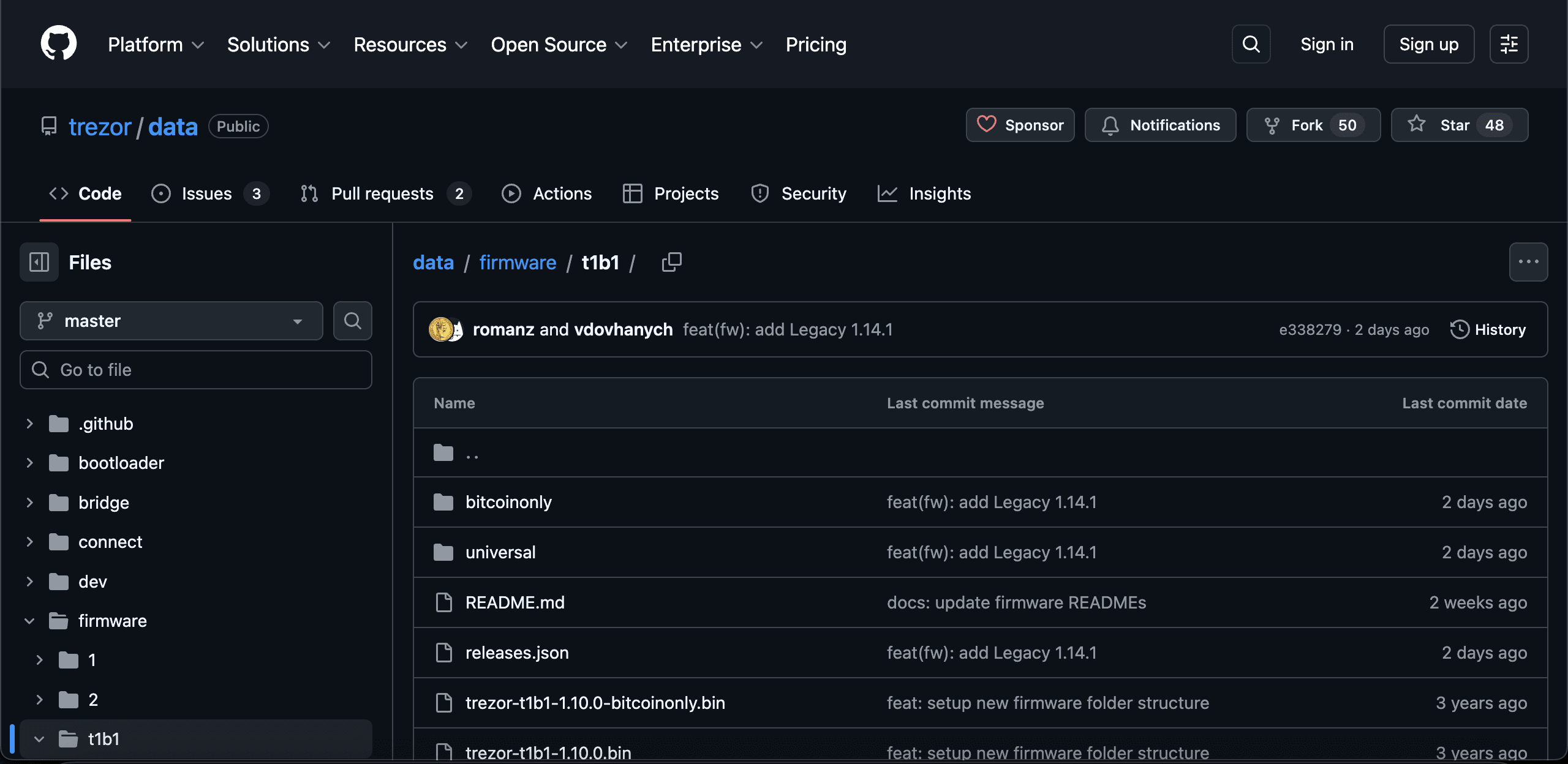Click the Notifications bell icon

(1111, 125)
